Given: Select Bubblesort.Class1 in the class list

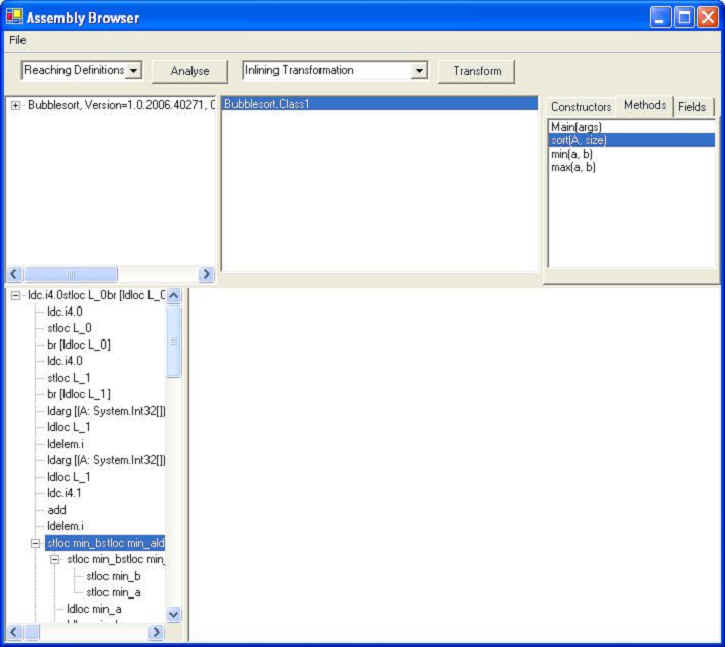Looking at the screenshot, I should [266, 104].
